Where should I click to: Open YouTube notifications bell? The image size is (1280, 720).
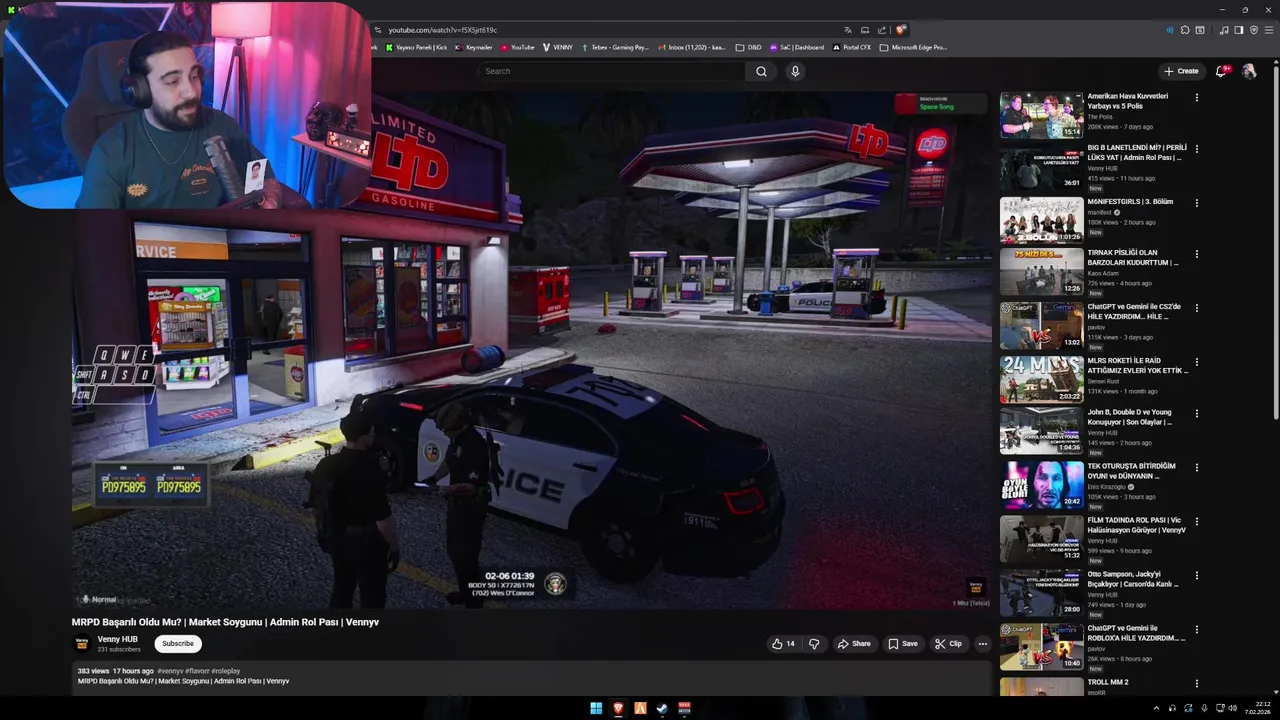coord(1221,71)
